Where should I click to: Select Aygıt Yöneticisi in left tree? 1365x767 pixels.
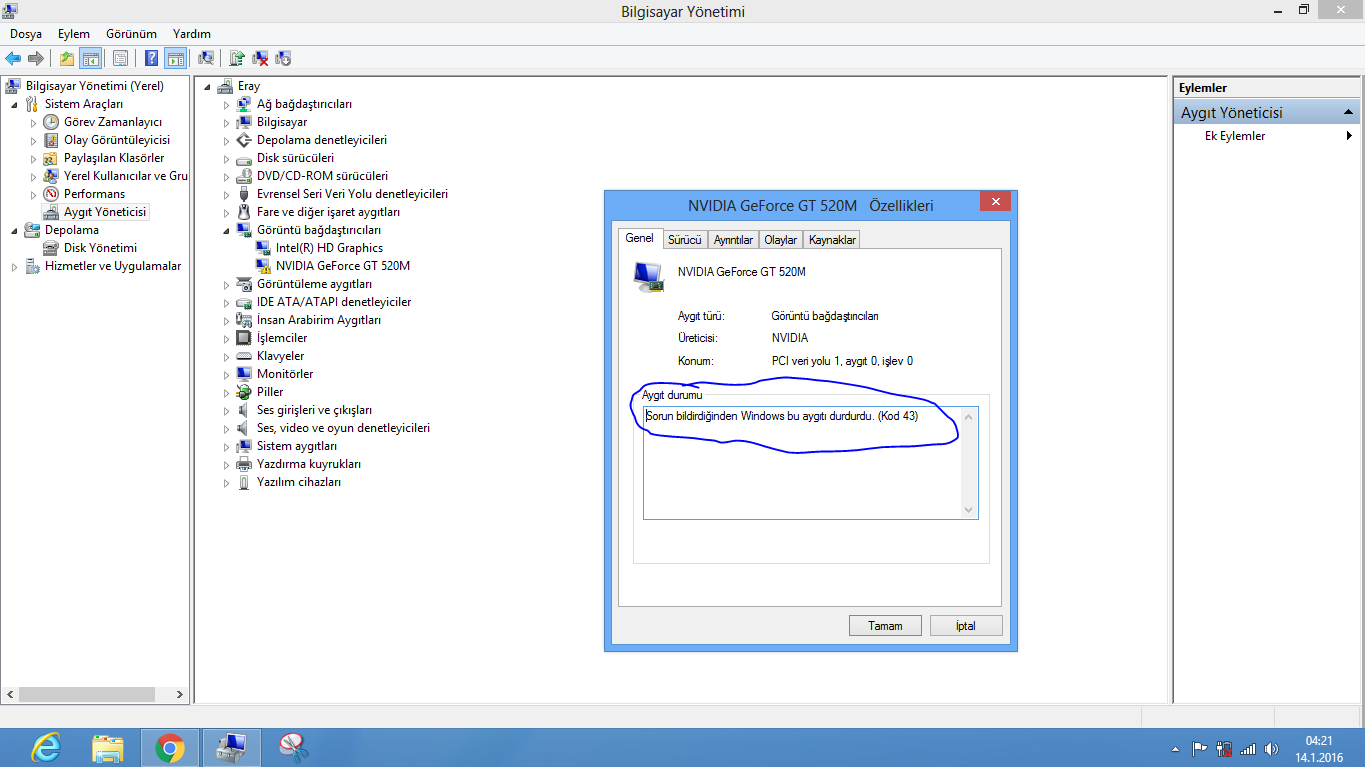coord(105,212)
